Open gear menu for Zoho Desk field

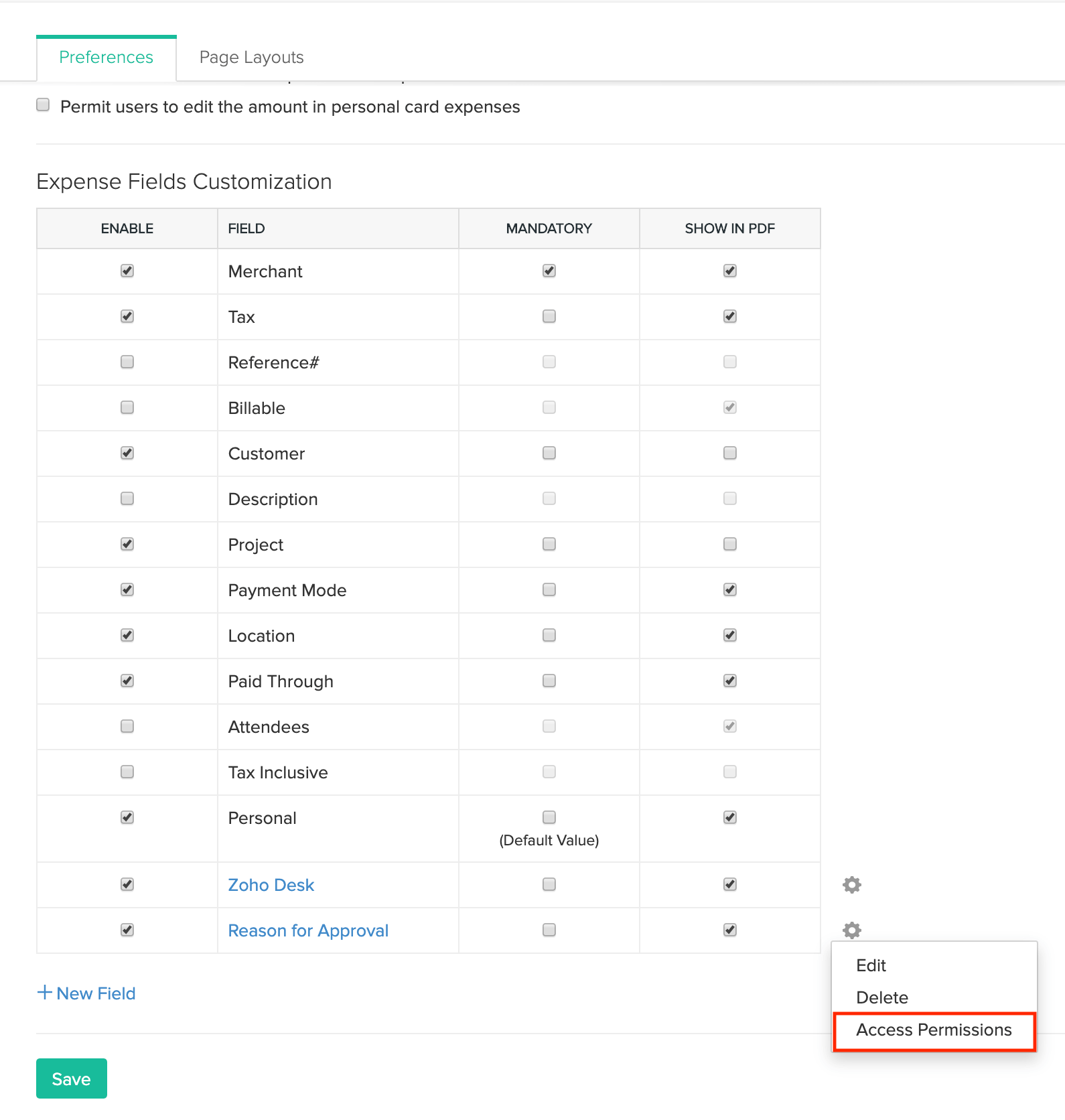coord(851,885)
